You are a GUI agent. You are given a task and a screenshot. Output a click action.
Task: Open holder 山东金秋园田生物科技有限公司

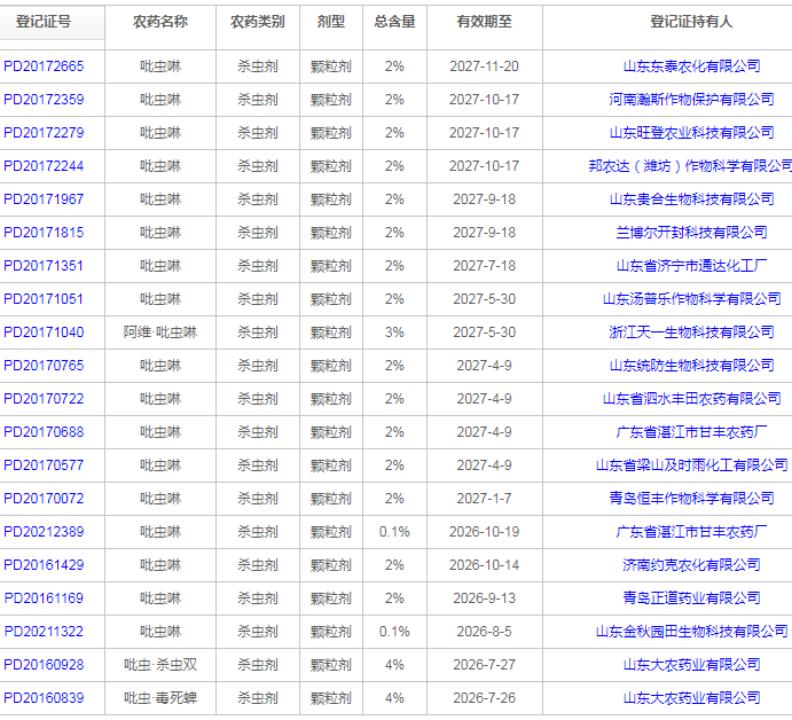(x=691, y=632)
